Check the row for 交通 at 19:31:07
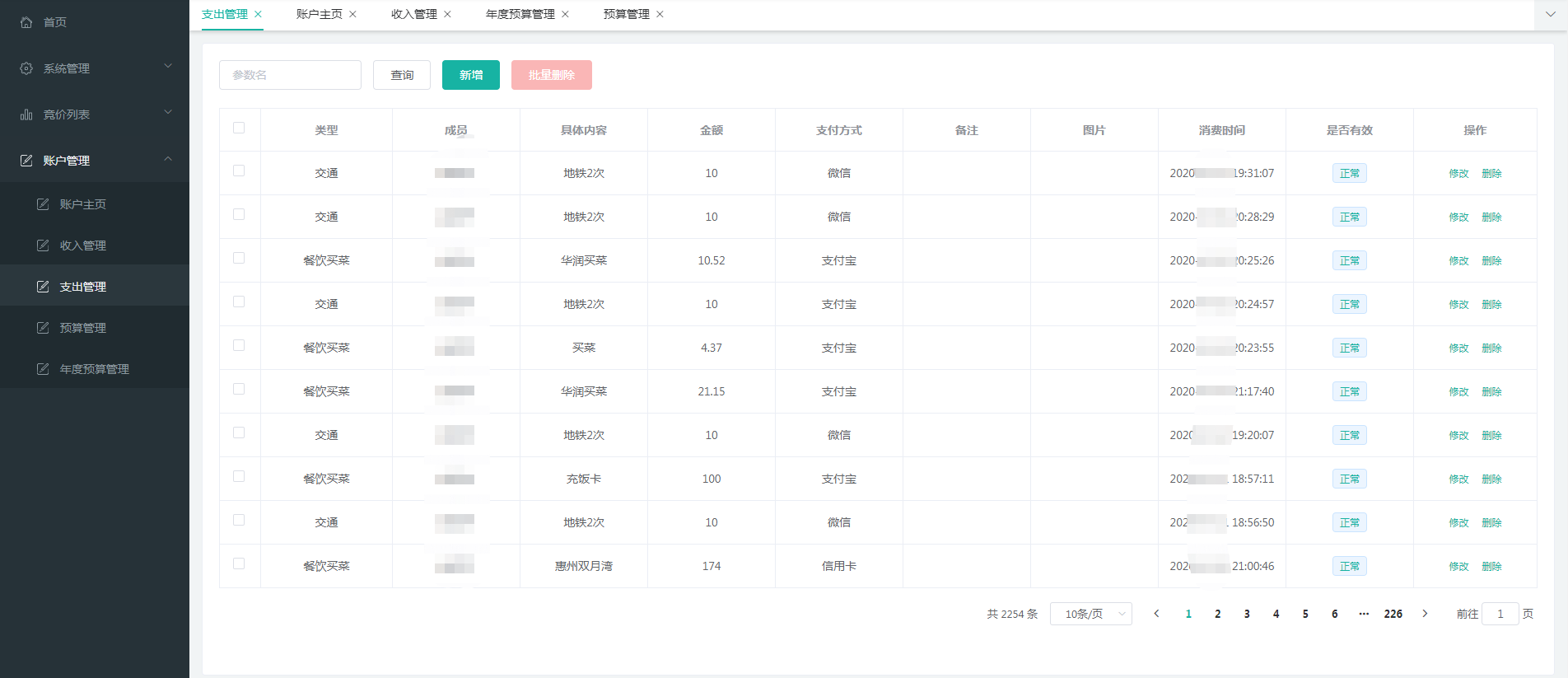 [x=239, y=171]
